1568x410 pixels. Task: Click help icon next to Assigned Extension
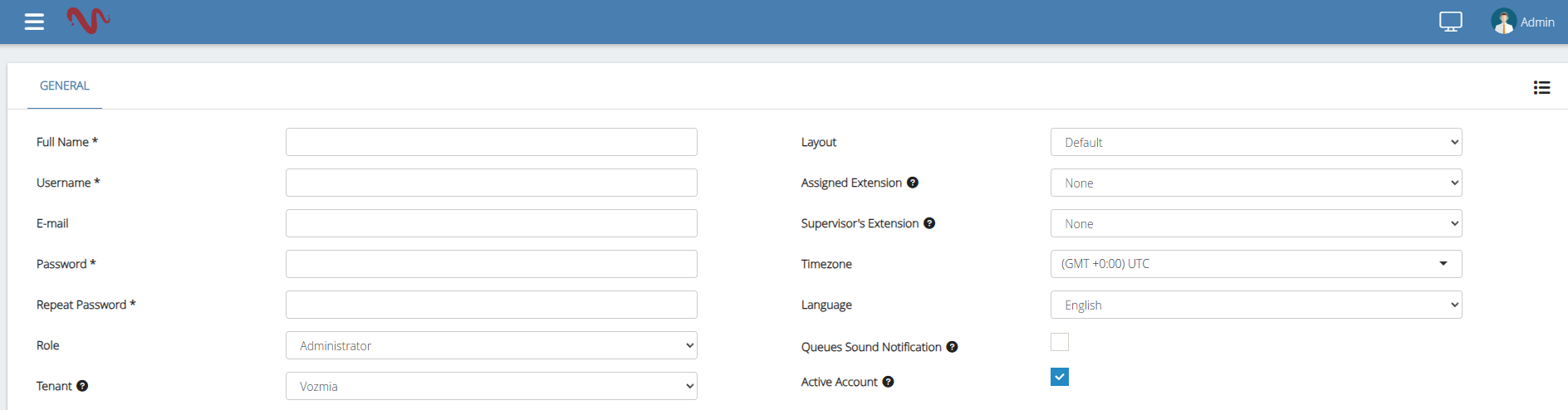tap(913, 183)
